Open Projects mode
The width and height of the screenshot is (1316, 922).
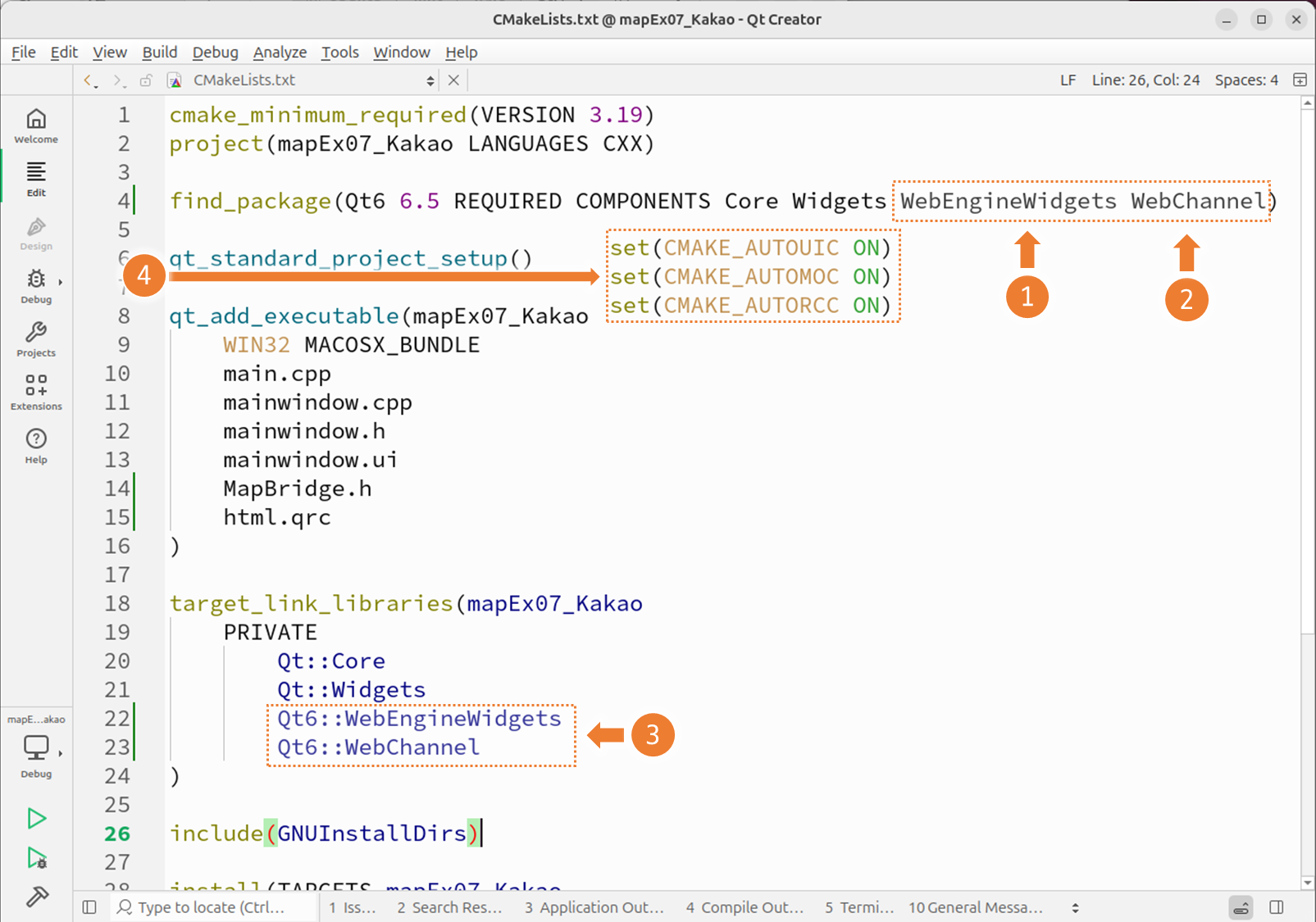click(36, 340)
